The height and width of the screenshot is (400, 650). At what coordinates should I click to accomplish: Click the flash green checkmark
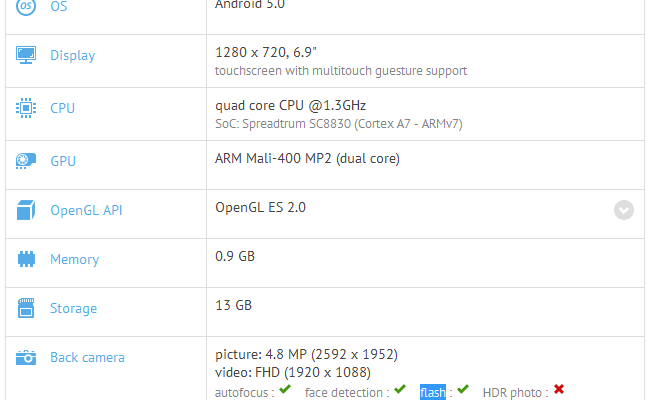pos(462,389)
